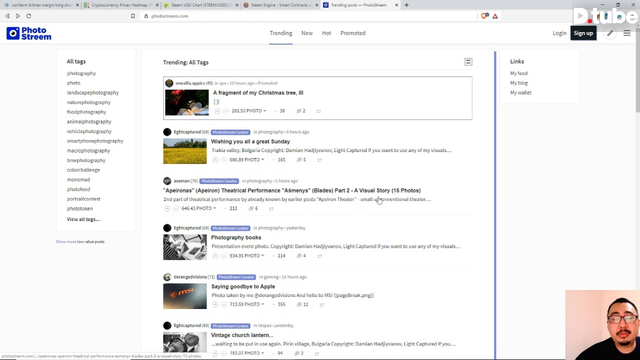Viewport: 640px width, 360px height.
Task: Bookmark the page with the bookmark icon
Action: coord(133,16)
